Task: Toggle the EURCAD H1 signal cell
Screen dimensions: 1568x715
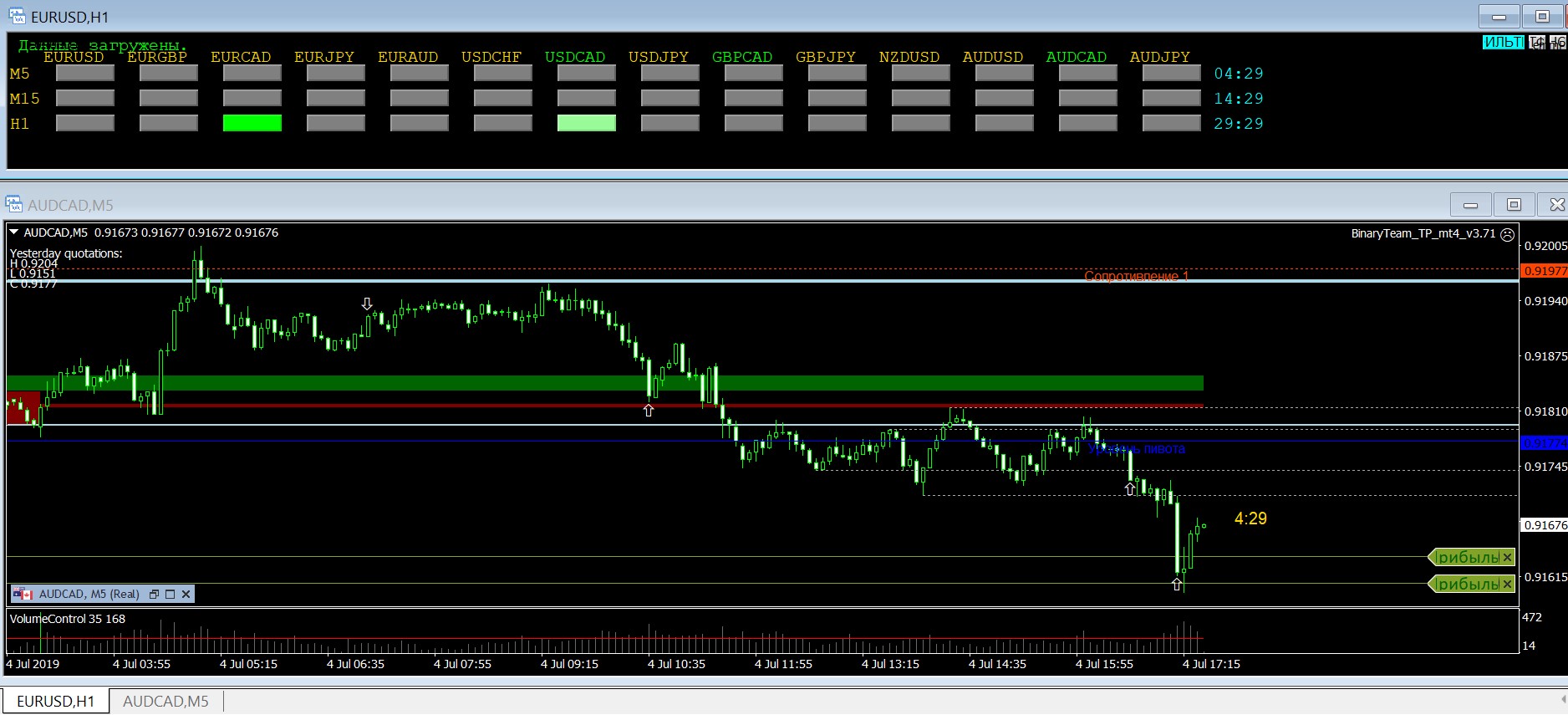Action: (252, 124)
